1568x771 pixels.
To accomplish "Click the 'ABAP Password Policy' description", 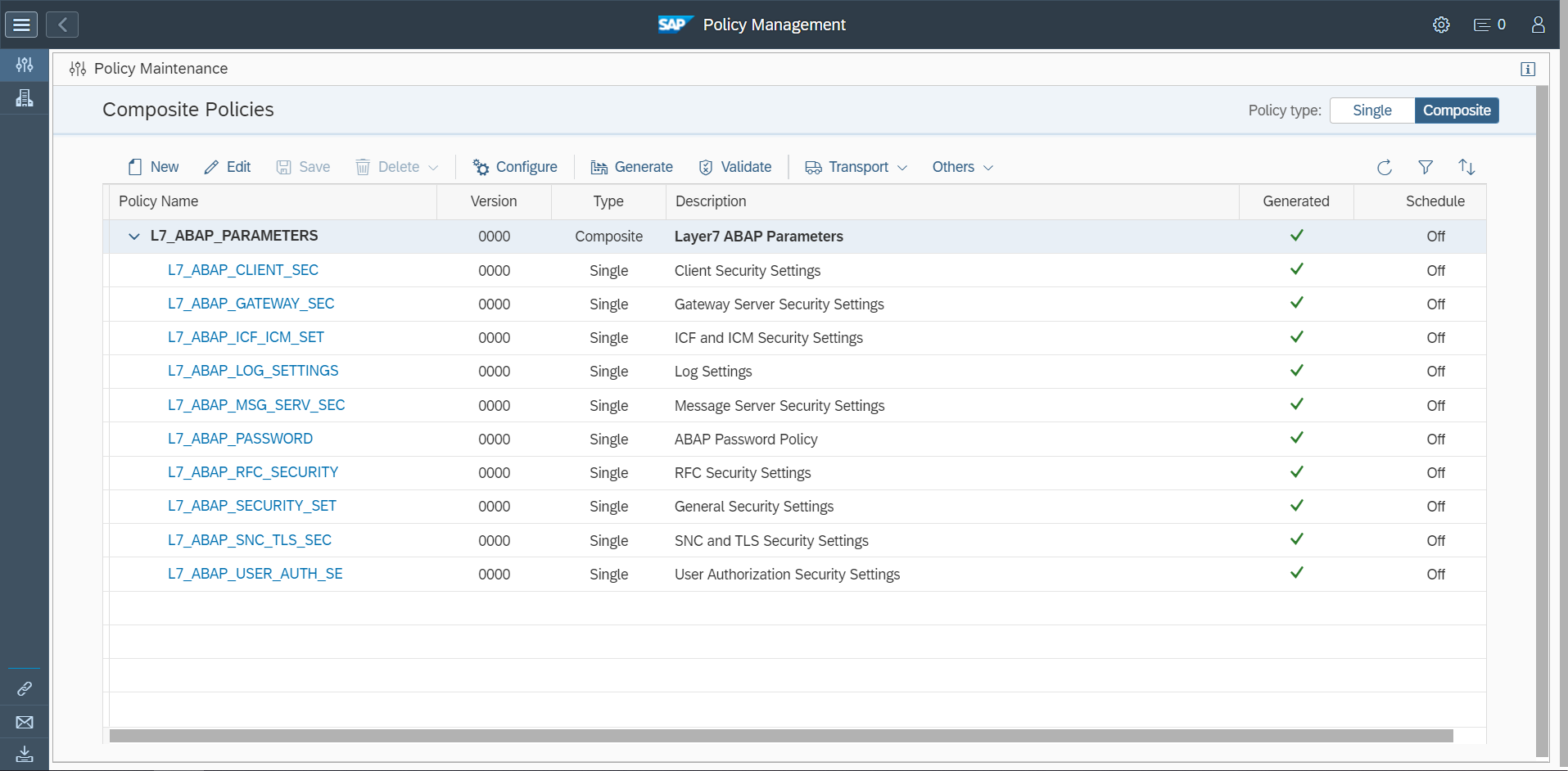I will tap(746, 440).
